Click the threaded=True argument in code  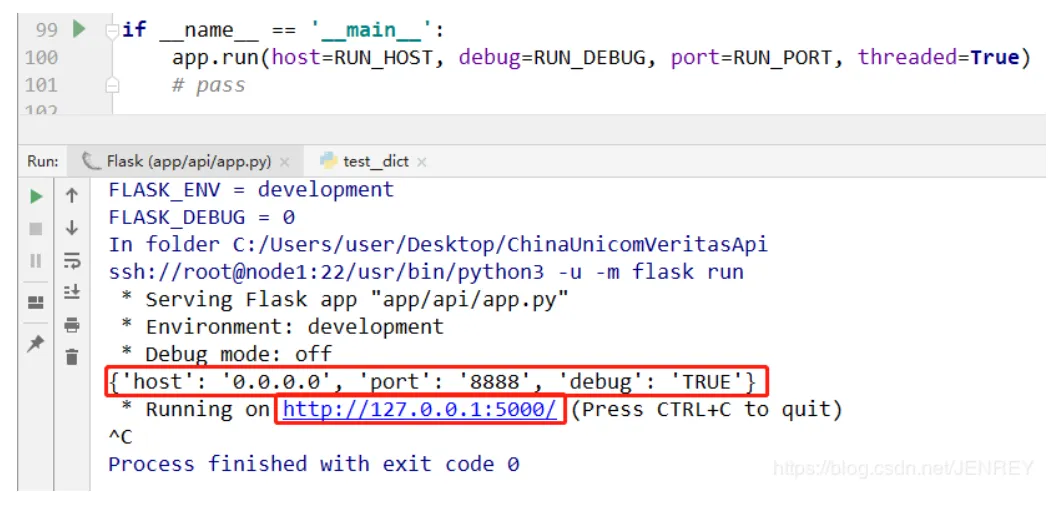938,58
